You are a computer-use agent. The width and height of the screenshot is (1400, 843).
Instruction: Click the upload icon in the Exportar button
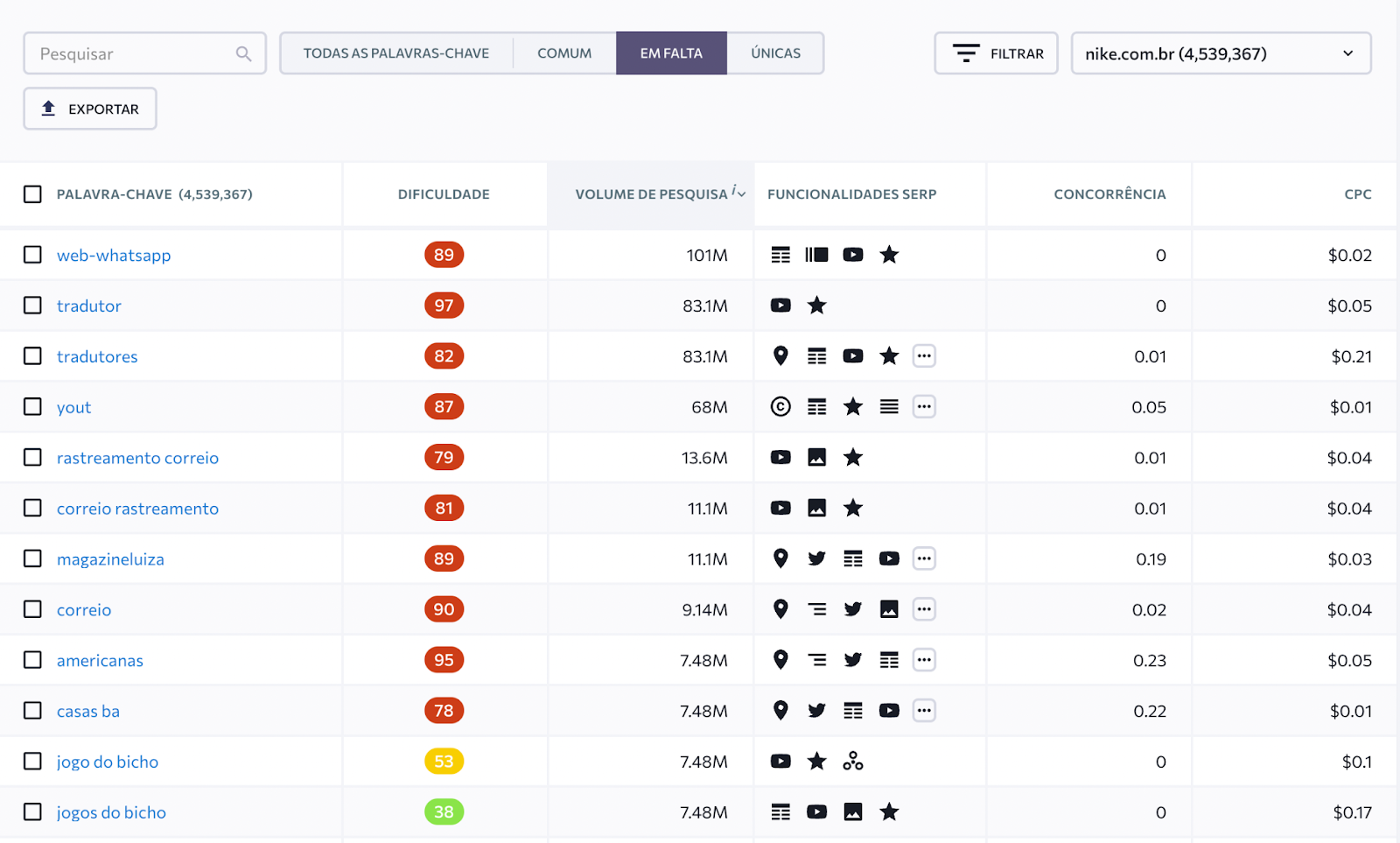point(49,109)
